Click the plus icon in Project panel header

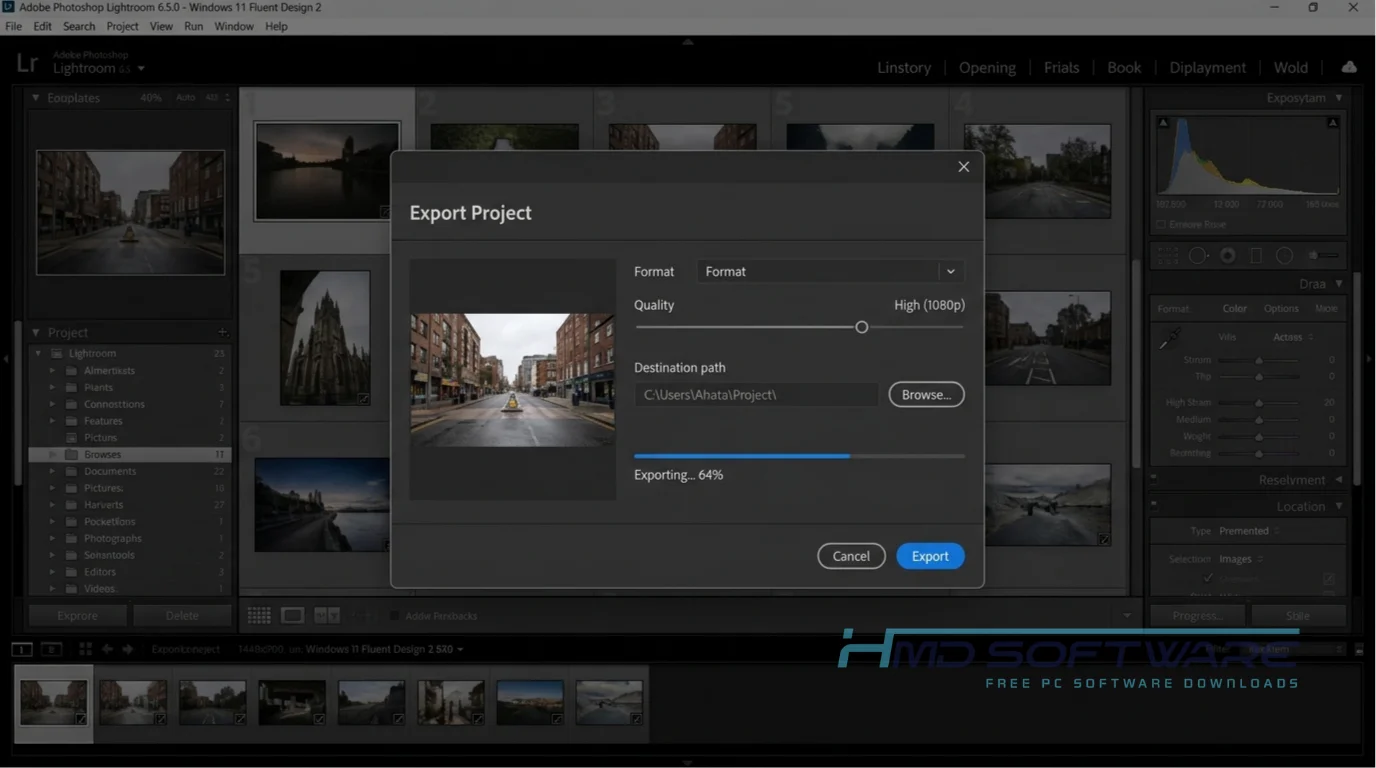click(222, 332)
